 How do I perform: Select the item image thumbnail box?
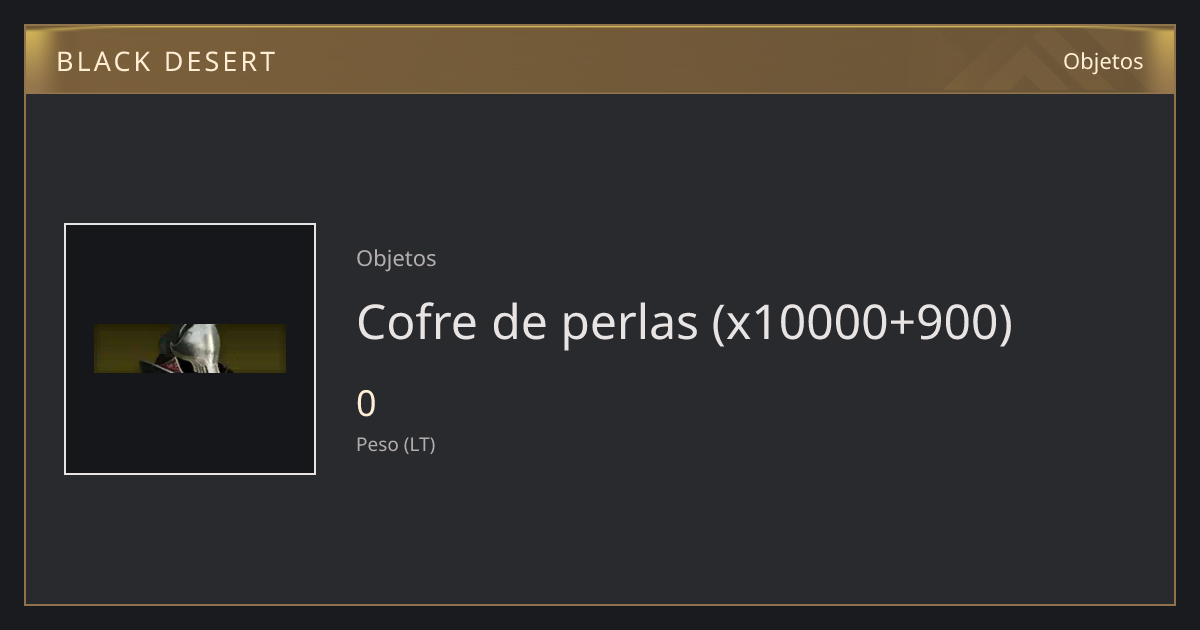(x=190, y=349)
